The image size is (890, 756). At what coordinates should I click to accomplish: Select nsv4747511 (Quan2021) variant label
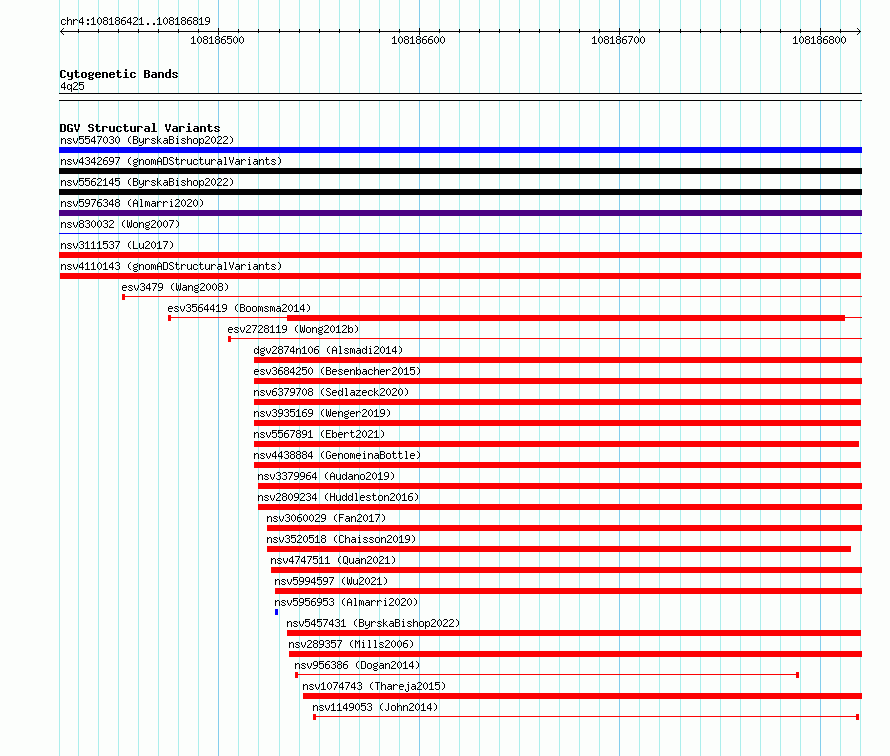pyautogui.click(x=333, y=560)
